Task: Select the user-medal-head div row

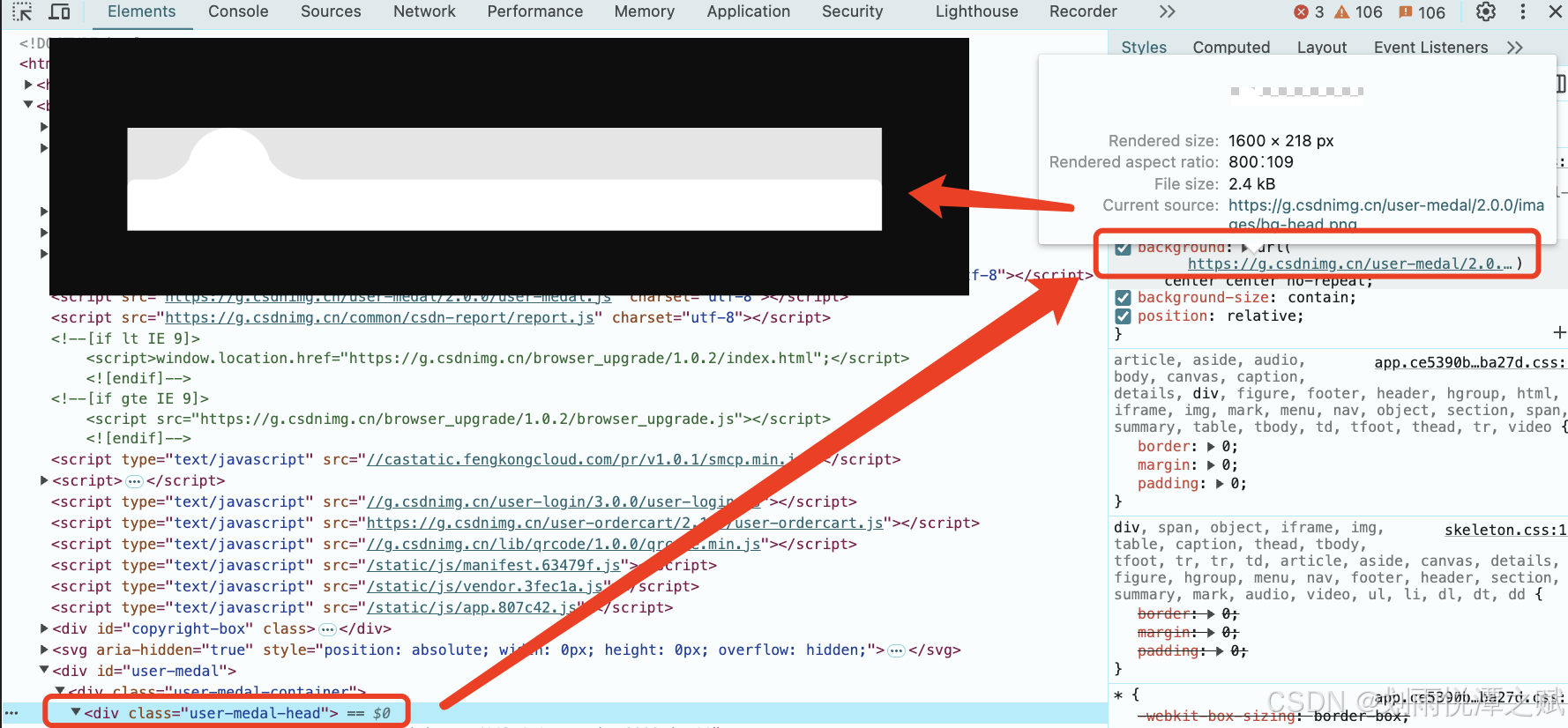Action: (554, 713)
